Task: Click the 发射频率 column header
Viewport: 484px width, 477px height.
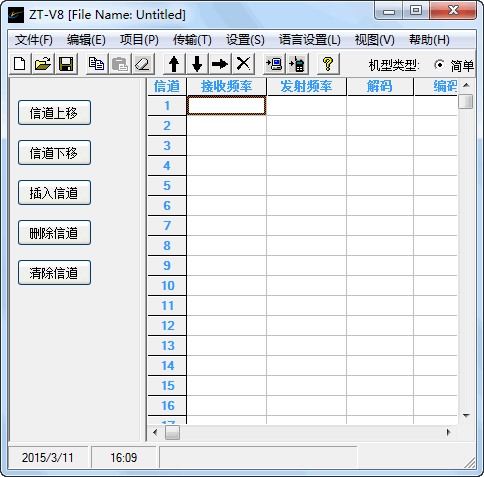Action: (x=307, y=87)
